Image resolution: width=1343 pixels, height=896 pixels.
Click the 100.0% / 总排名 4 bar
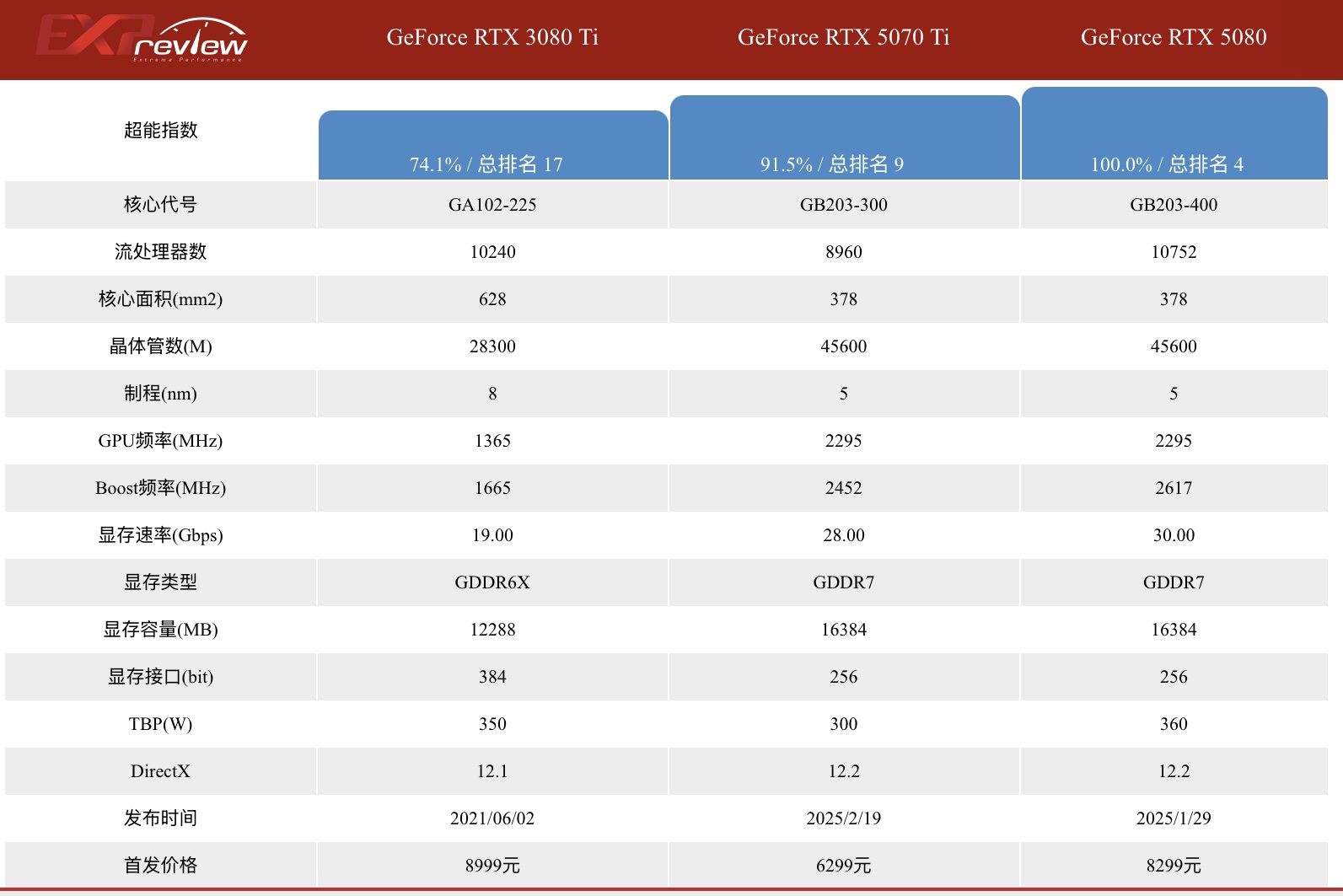1174,133
